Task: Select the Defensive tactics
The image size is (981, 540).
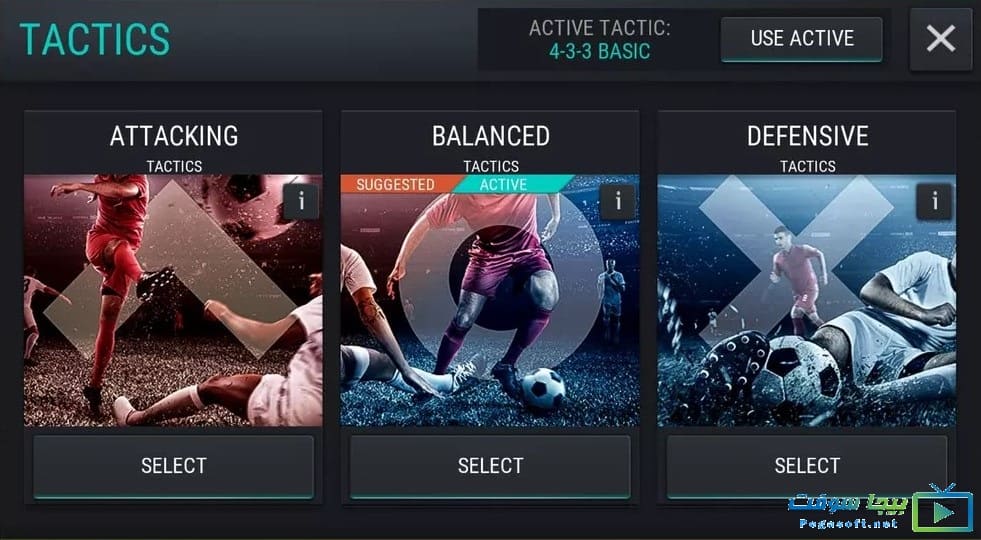Action: [807, 467]
